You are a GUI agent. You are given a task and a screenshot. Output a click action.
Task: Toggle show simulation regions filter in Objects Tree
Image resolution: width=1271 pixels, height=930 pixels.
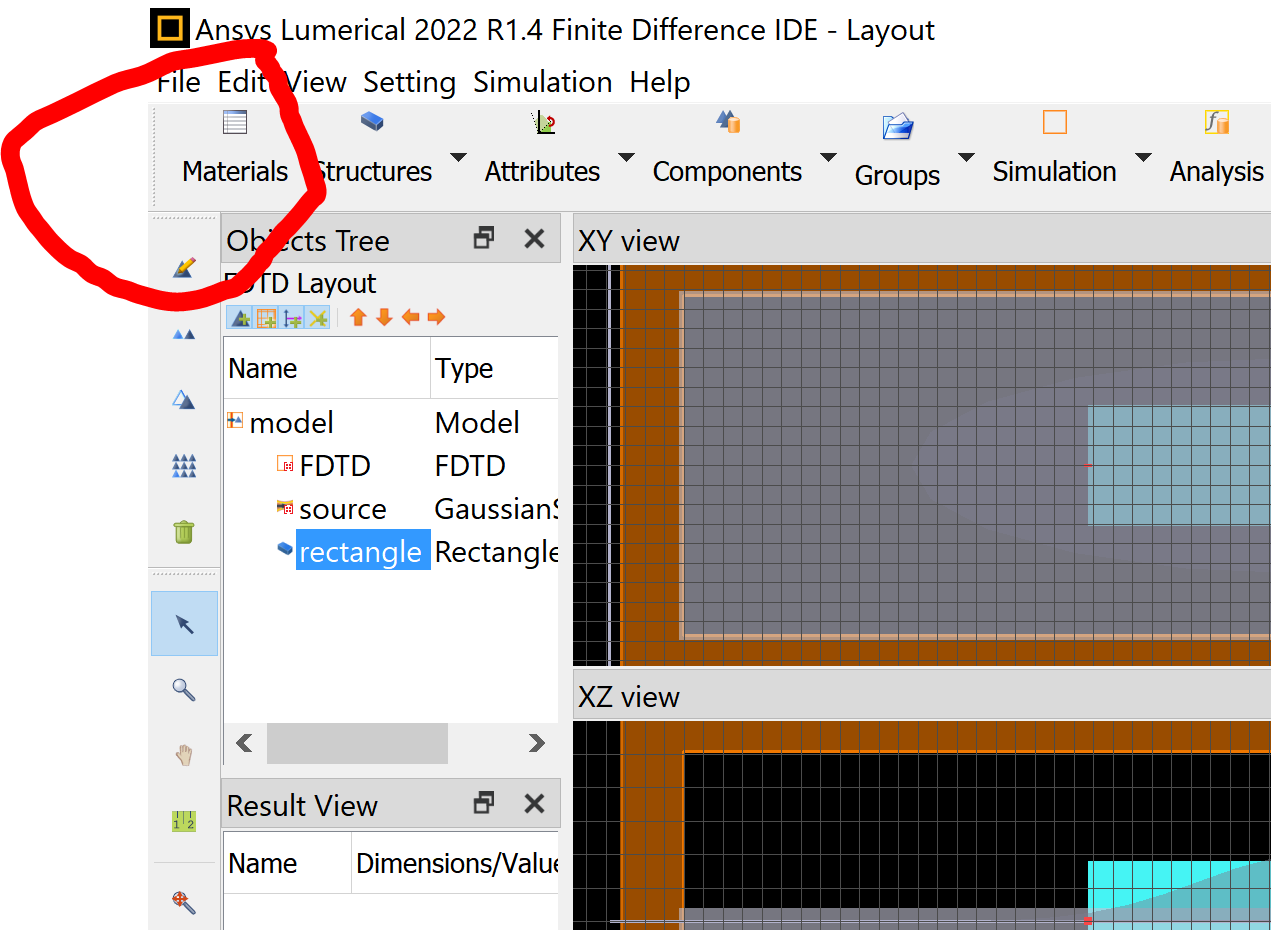[266, 318]
